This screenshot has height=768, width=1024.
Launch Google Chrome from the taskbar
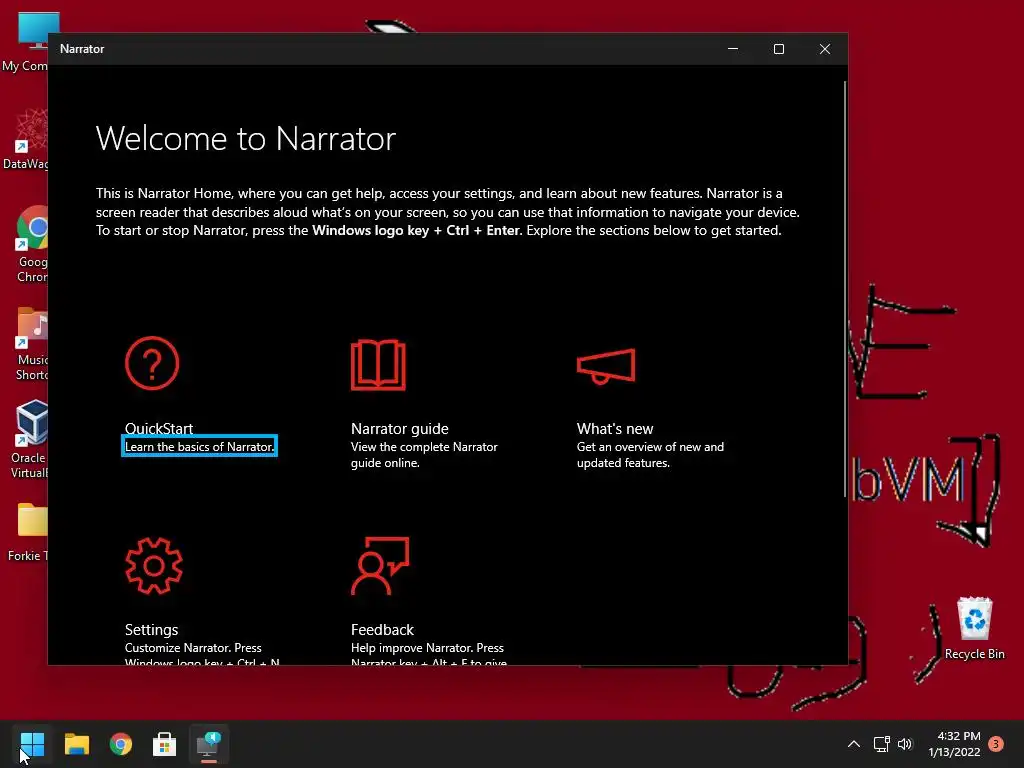coord(121,744)
